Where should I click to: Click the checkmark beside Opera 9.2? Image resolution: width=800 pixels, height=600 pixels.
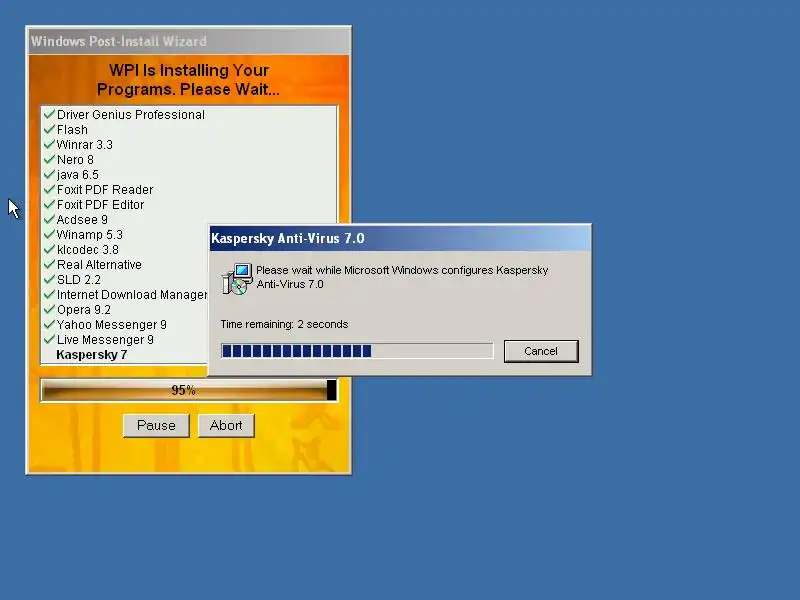coord(49,309)
